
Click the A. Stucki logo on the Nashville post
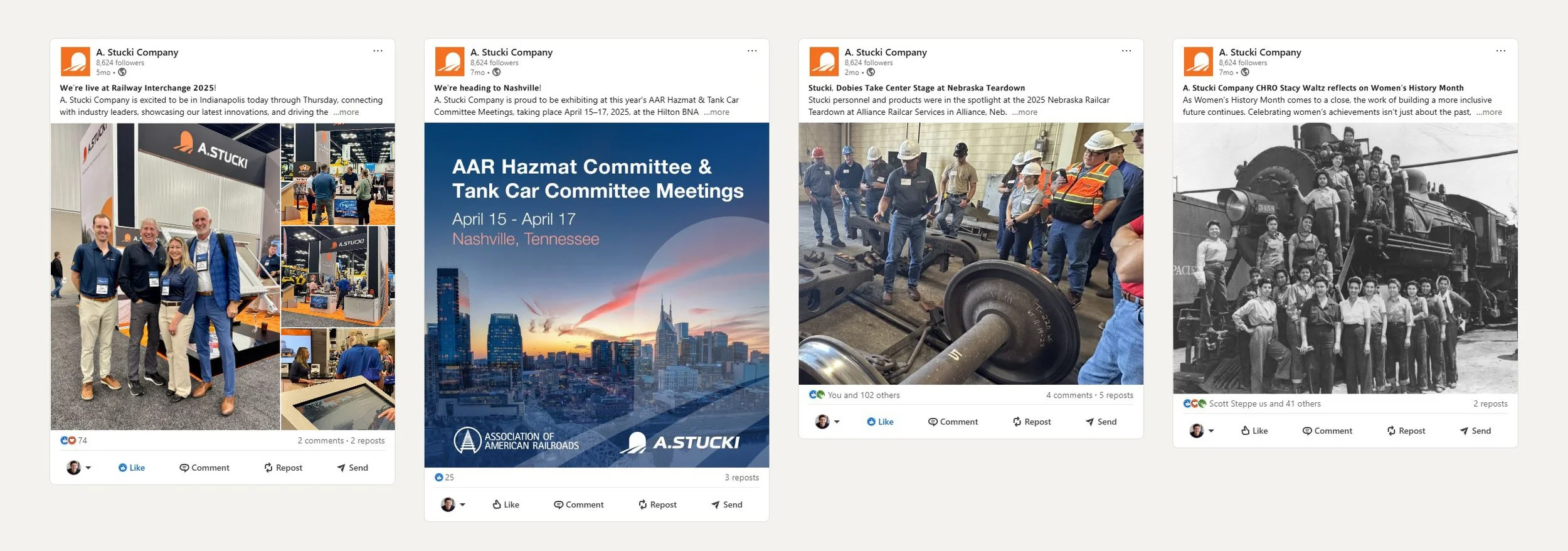point(450,62)
